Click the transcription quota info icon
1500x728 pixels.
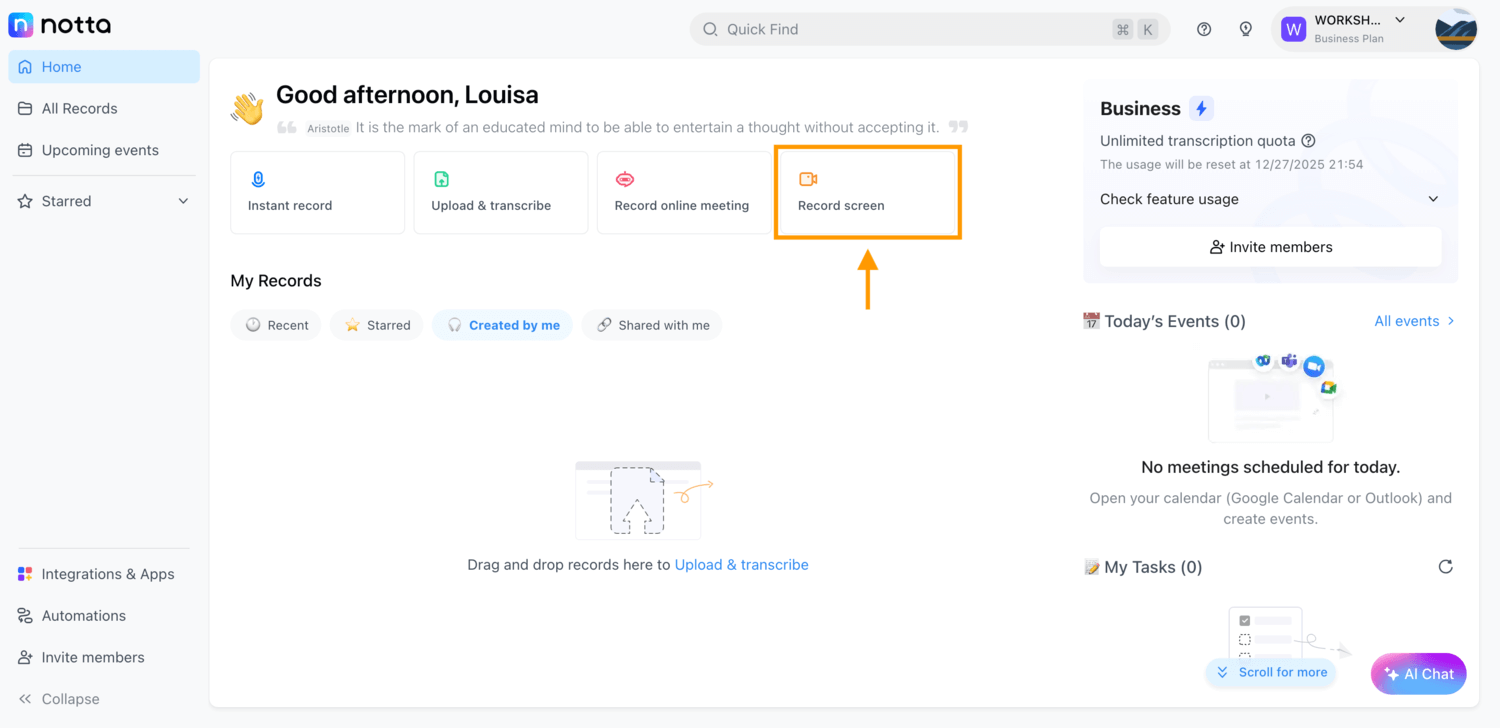(1308, 141)
